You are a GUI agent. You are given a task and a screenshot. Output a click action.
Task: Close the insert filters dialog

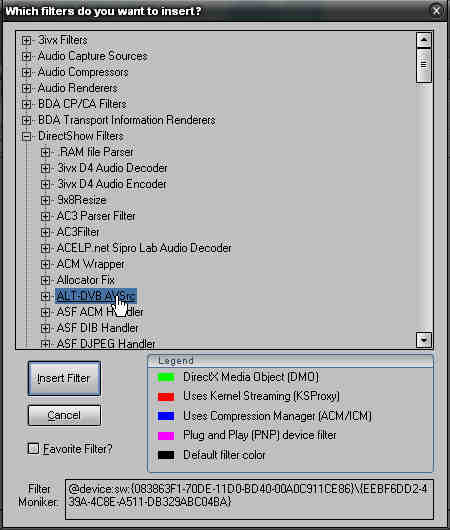point(436,11)
